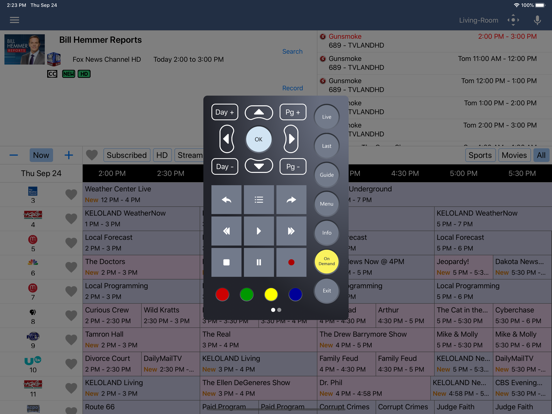Tap the OK button on remote
552x414 pixels.
(x=258, y=139)
